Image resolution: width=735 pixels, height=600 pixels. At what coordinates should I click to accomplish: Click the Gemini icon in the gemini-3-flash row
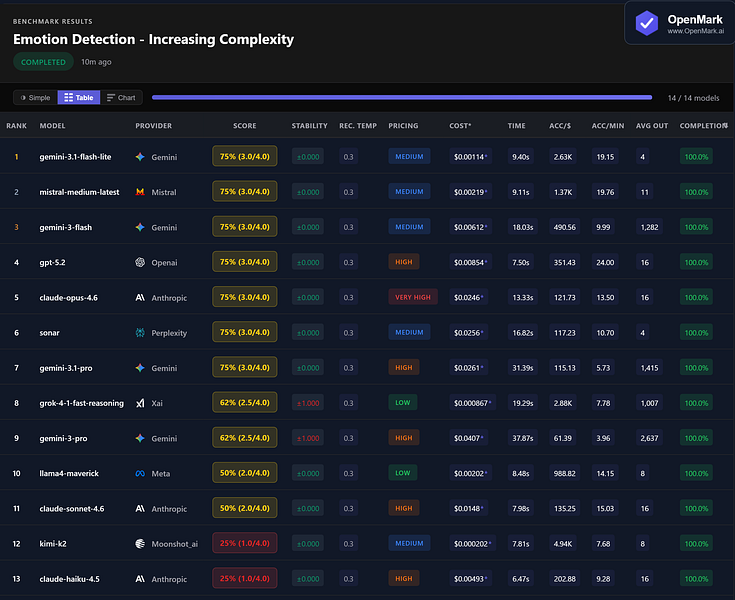[140, 227]
